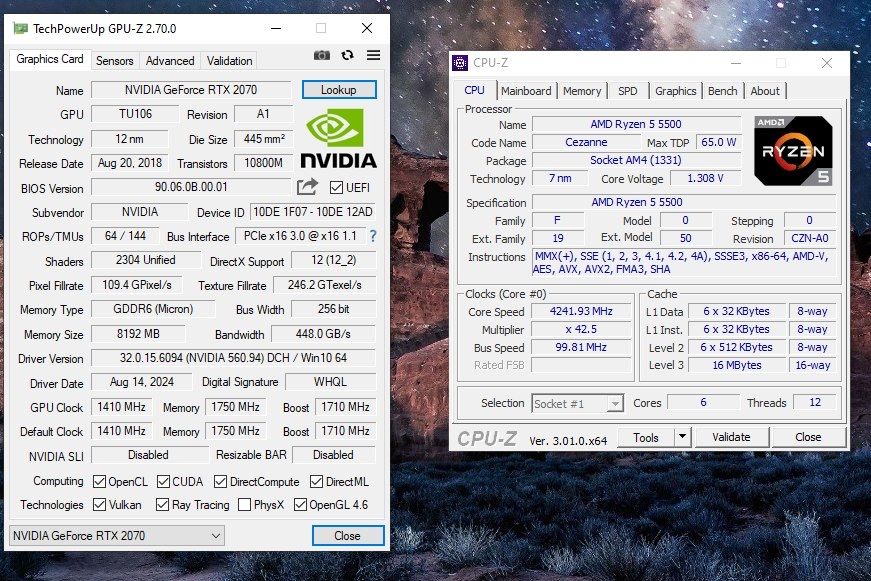Click the Validate button in CPU-Z

[732, 437]
